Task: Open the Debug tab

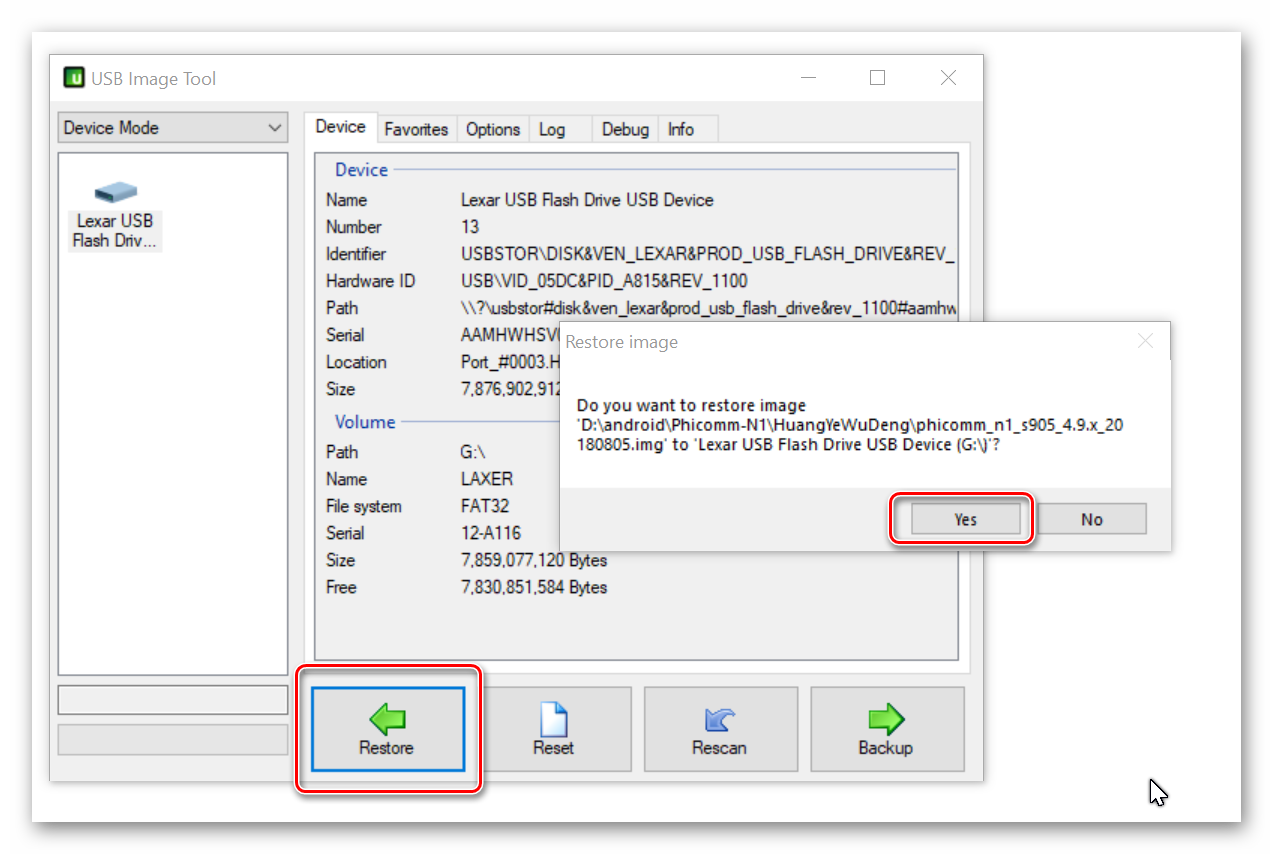Action: [625, 129]
